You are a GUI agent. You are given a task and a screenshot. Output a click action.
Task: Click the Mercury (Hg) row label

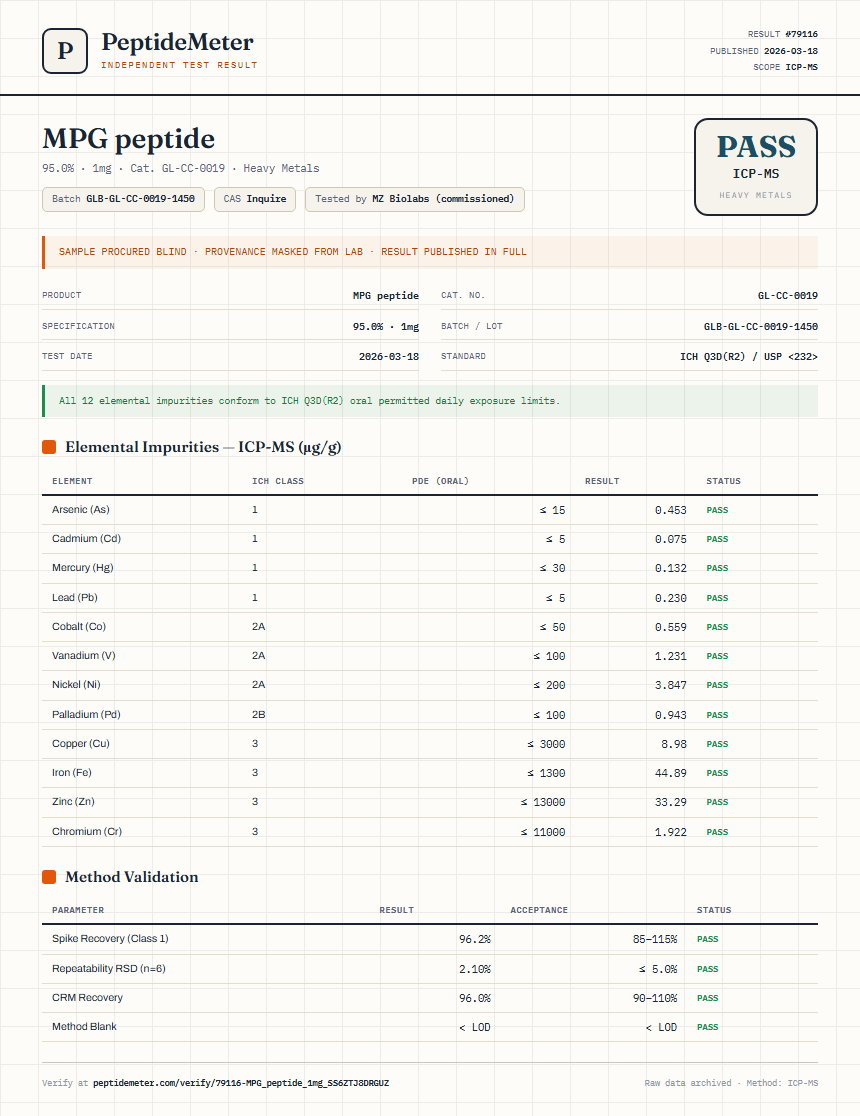tap(83, 568)
